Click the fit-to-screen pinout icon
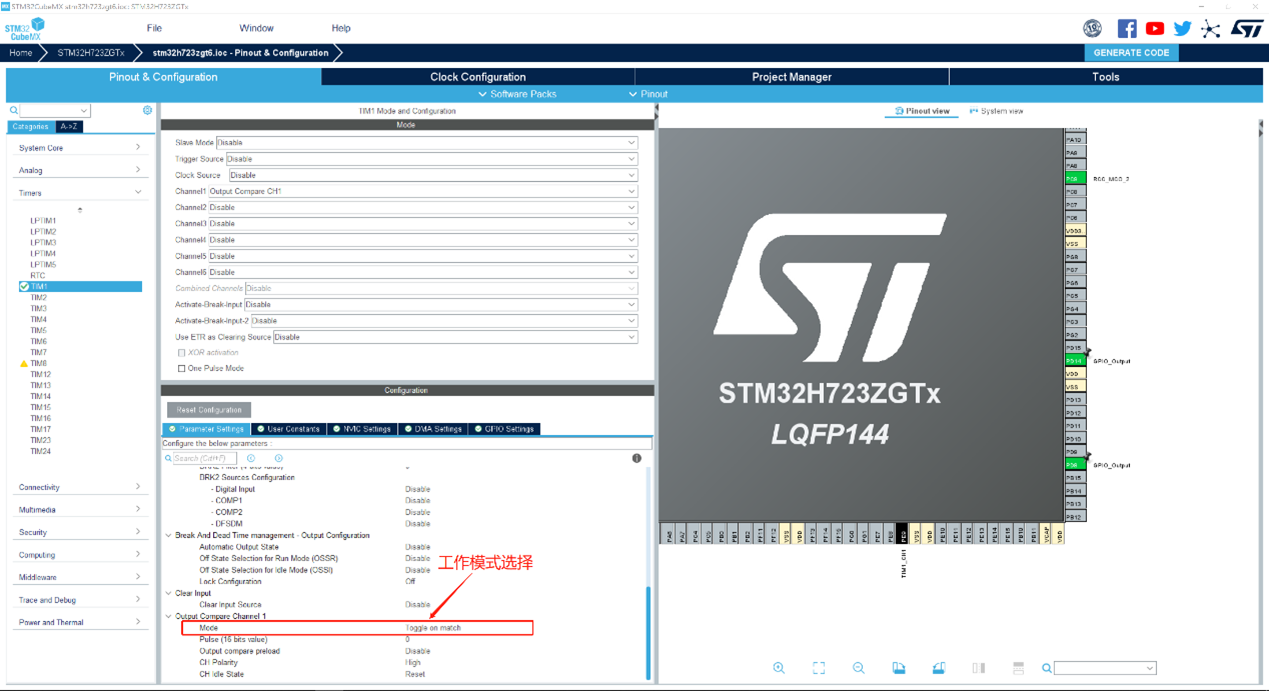 [x=818, y=668]
